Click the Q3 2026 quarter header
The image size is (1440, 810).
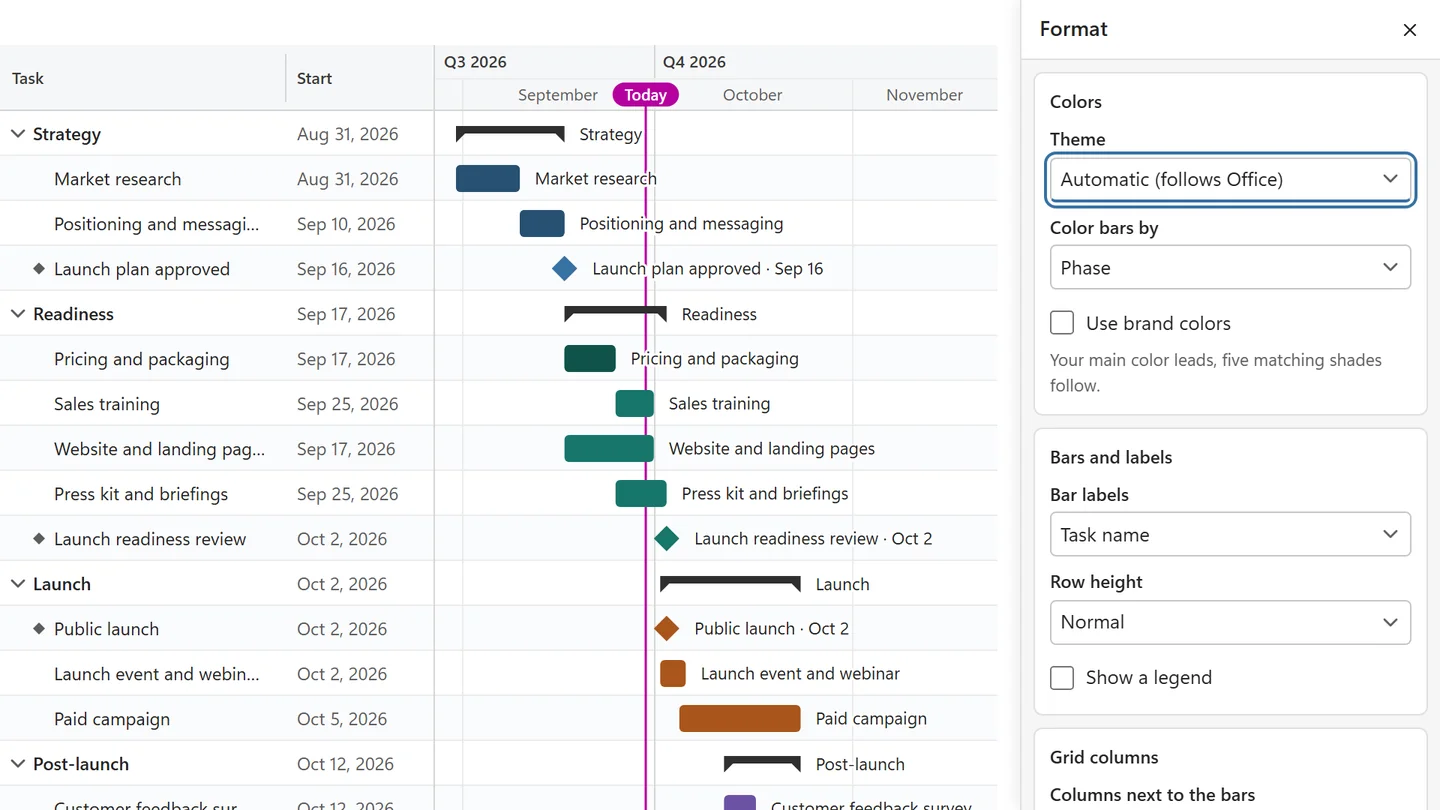click(475, 62)
